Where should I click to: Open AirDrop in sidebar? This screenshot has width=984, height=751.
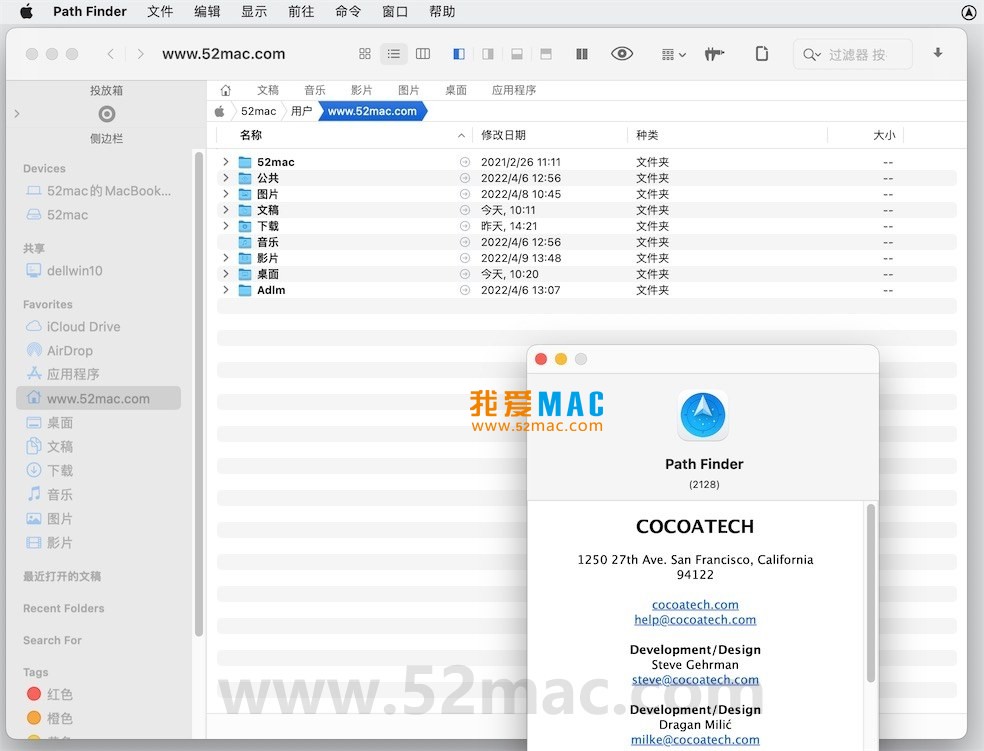(x=60, y=351)
